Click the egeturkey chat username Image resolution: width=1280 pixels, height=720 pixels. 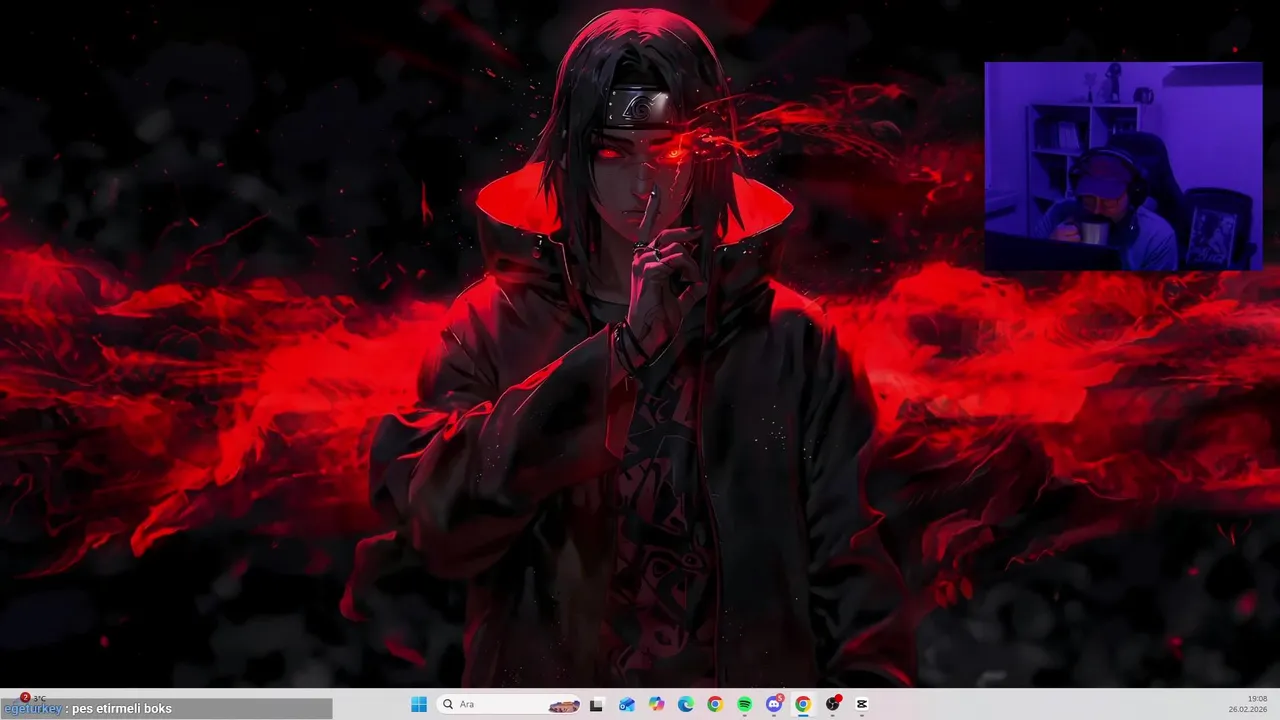(x=32, y=709)
